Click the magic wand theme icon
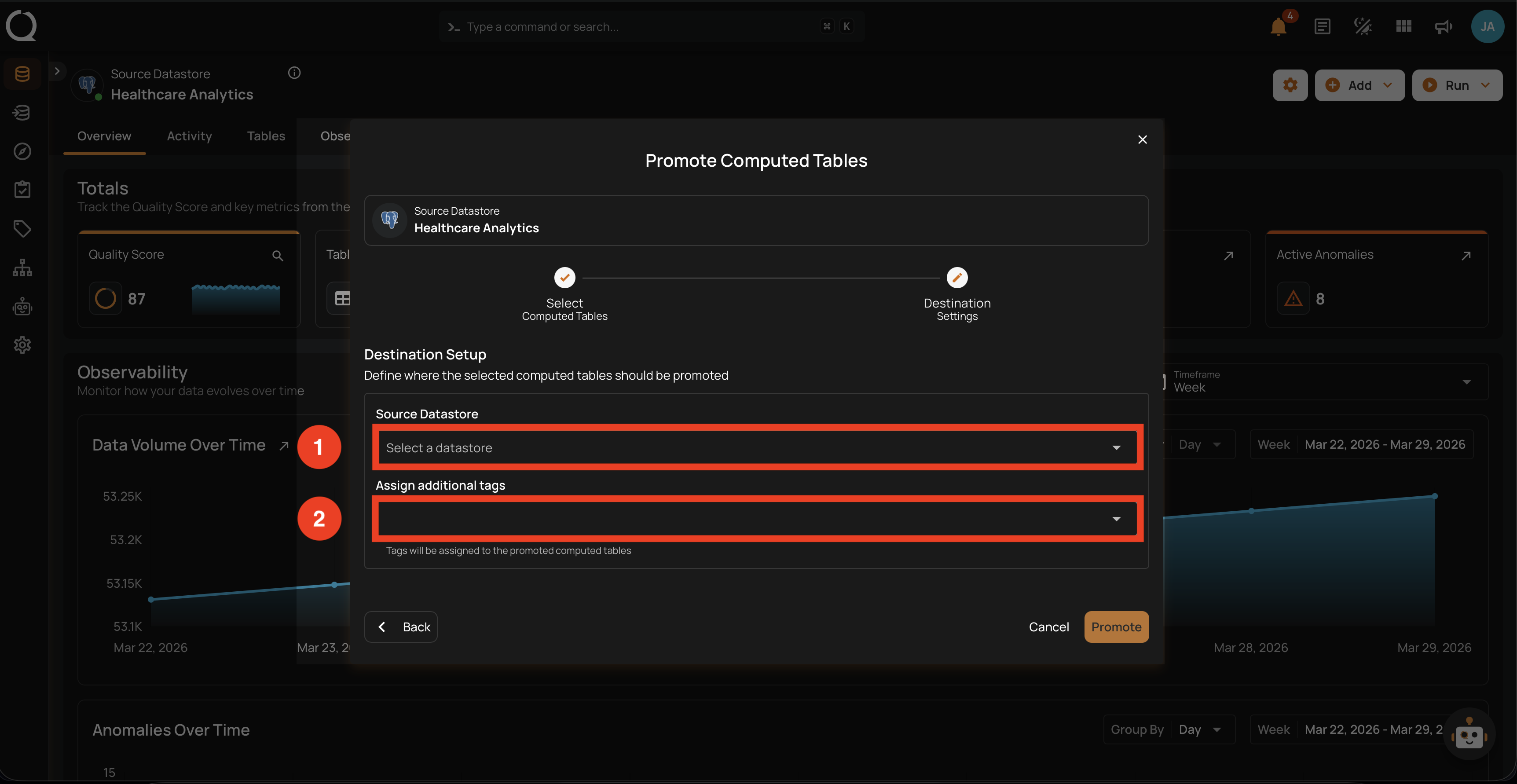This screenshot has width=1517, height=784. 1363,26
